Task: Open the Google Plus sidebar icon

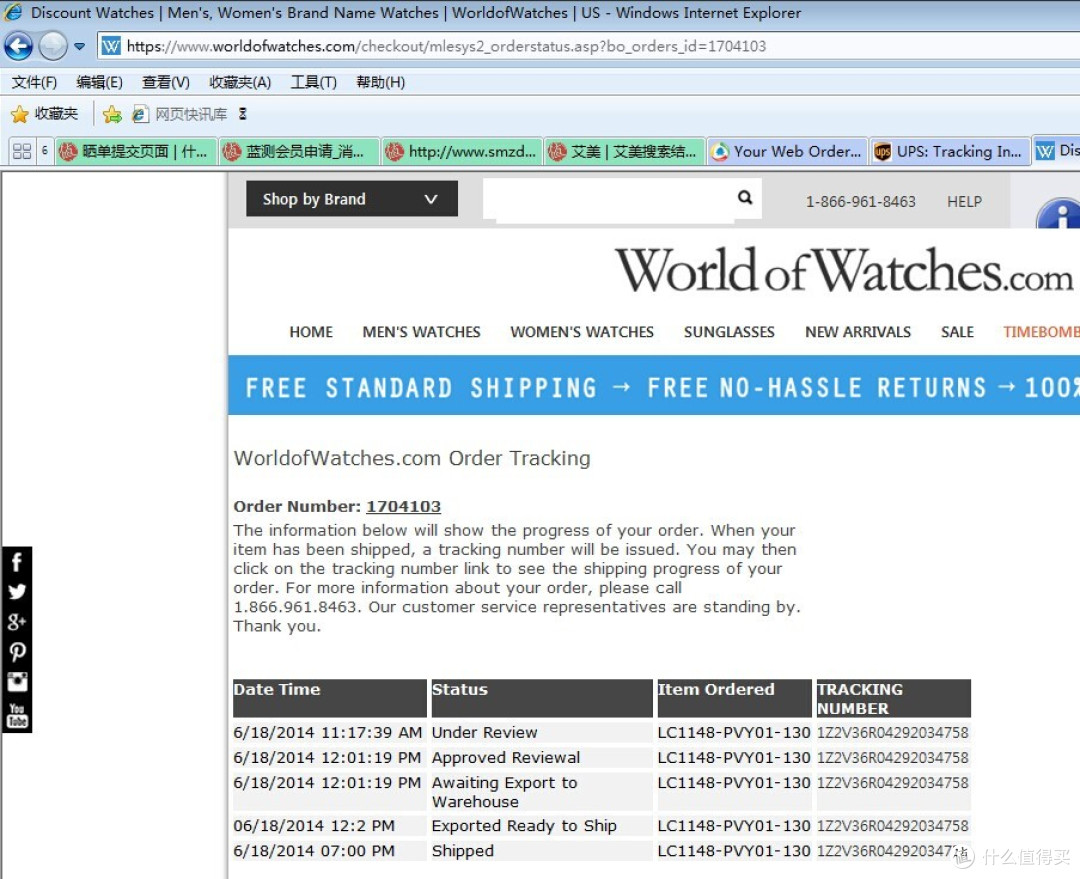Action: coord(17,621)
